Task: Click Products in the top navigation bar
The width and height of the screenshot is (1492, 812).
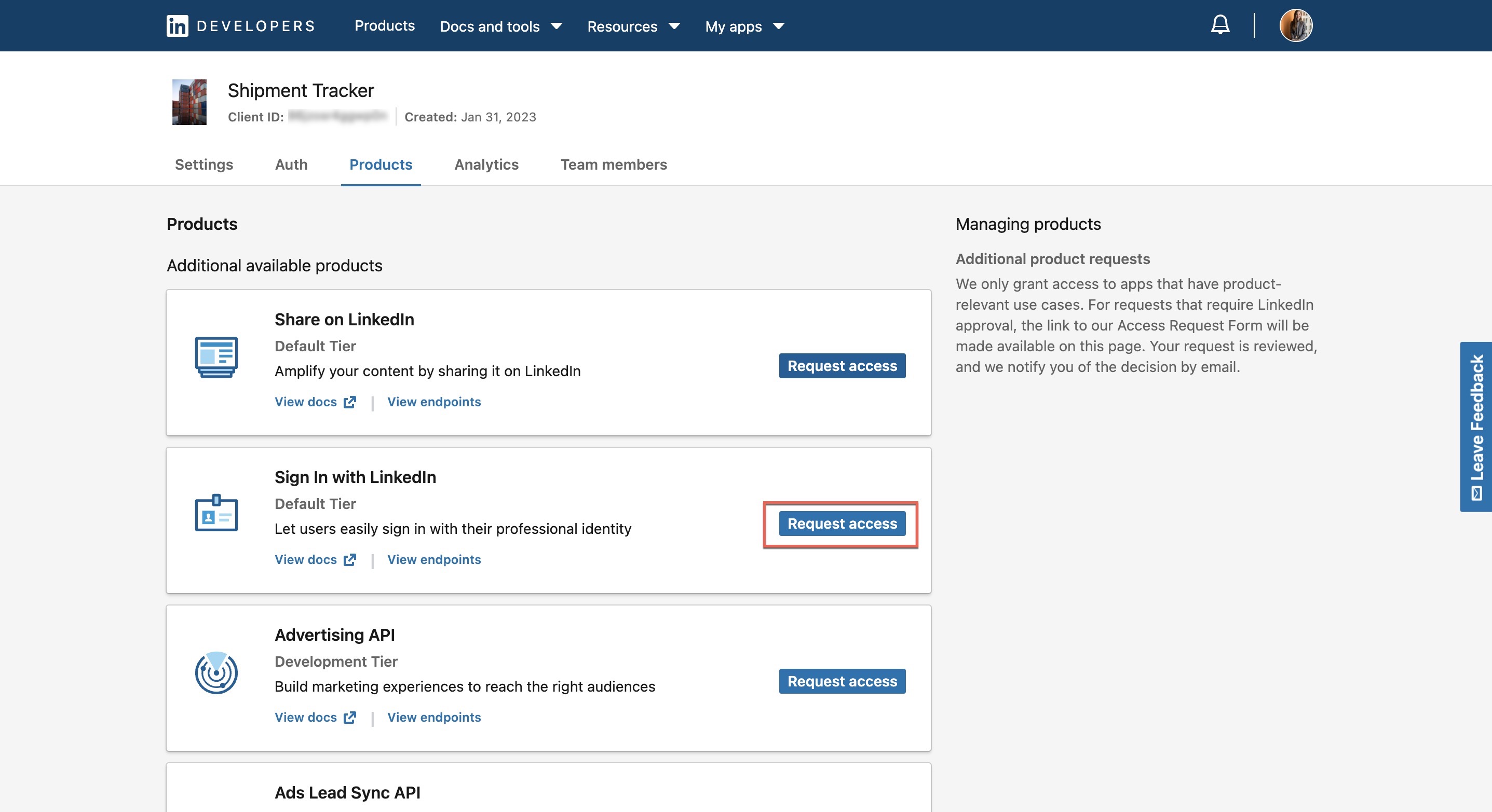Action: [385, 25]
